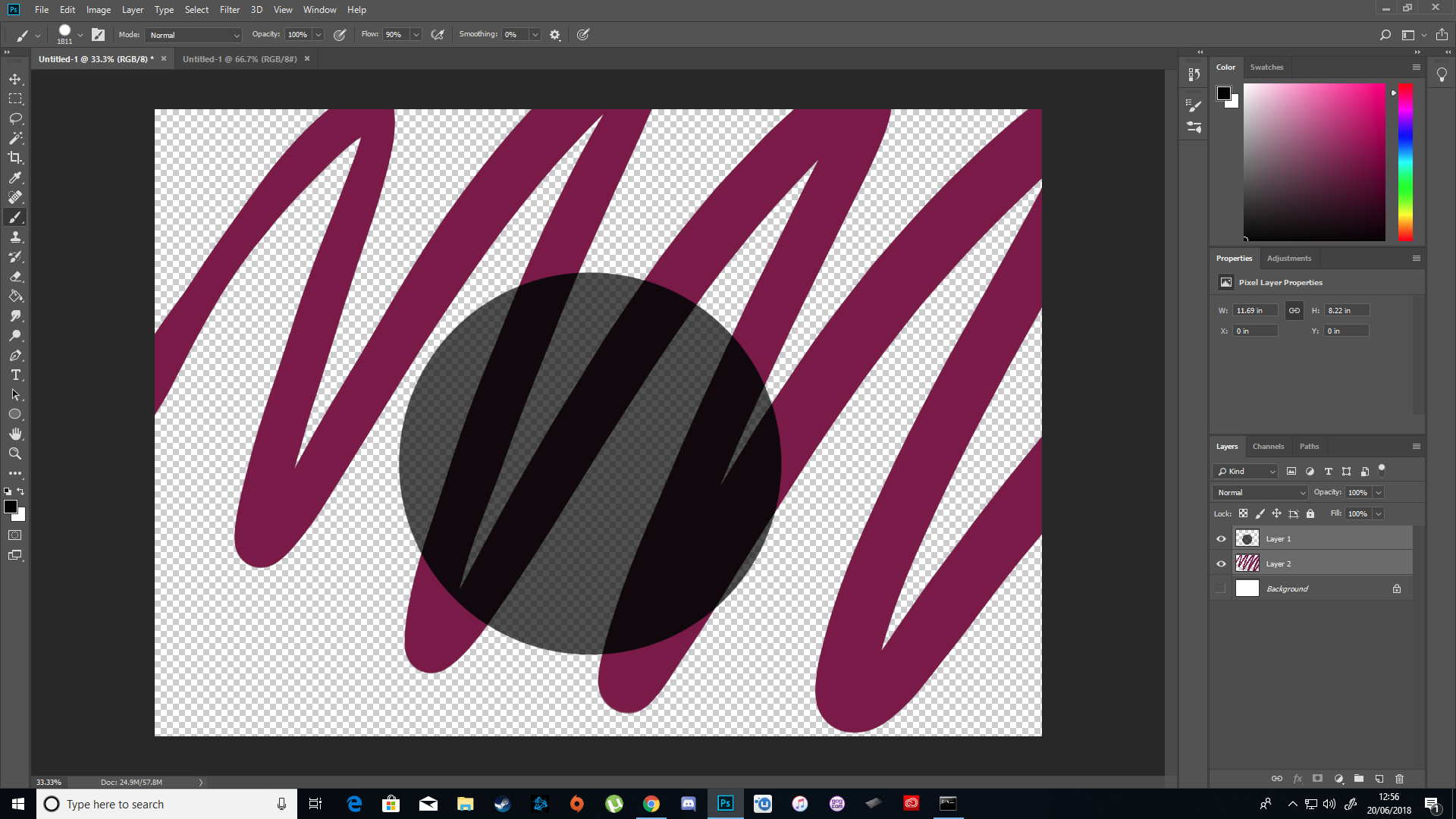Open the blending Mode dropdown

[193, 35]
